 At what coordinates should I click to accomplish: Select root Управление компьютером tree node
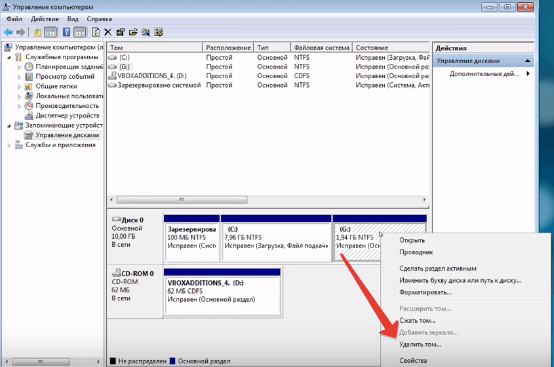59,47
